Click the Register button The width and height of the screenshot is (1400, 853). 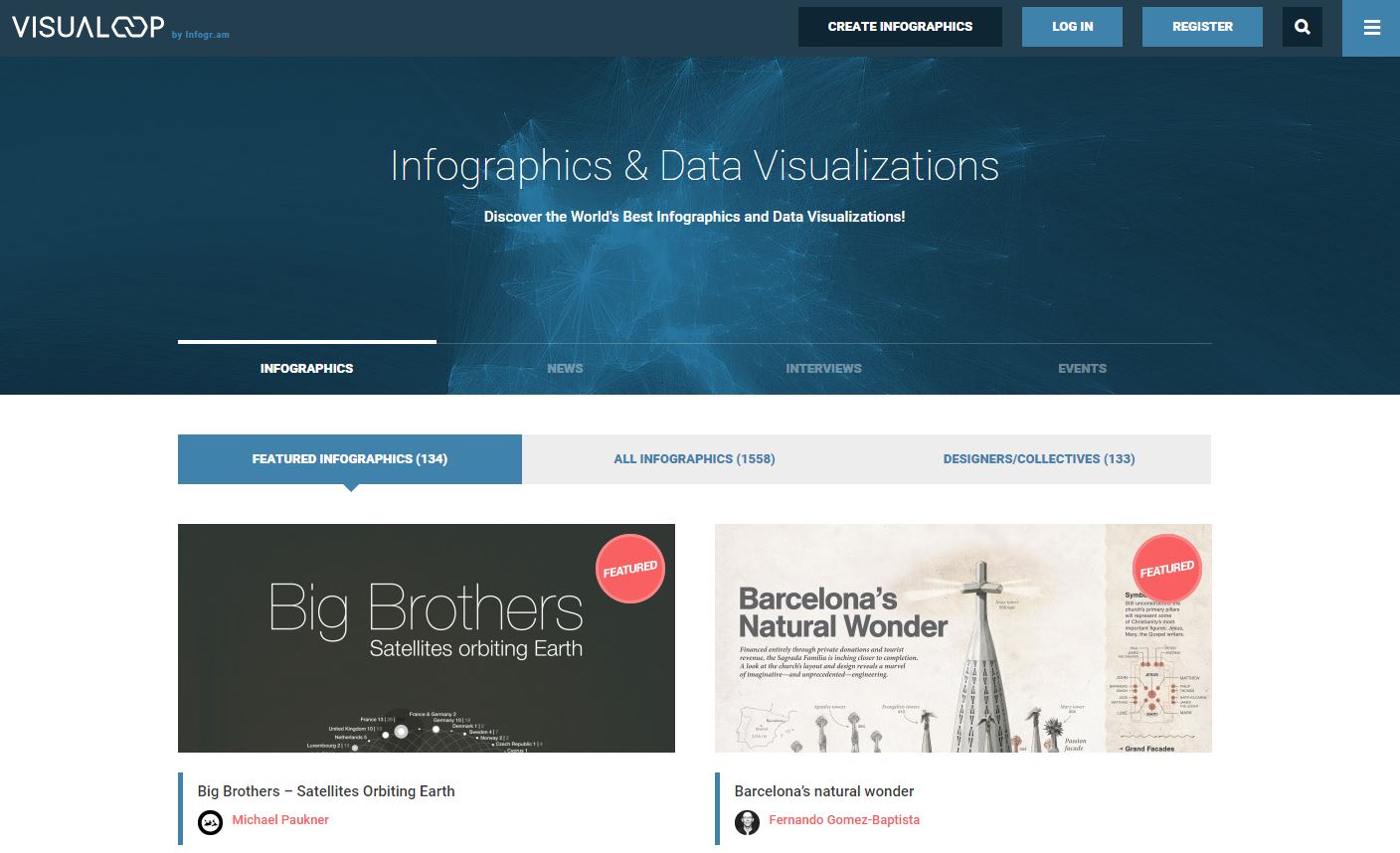point(1202,27)
